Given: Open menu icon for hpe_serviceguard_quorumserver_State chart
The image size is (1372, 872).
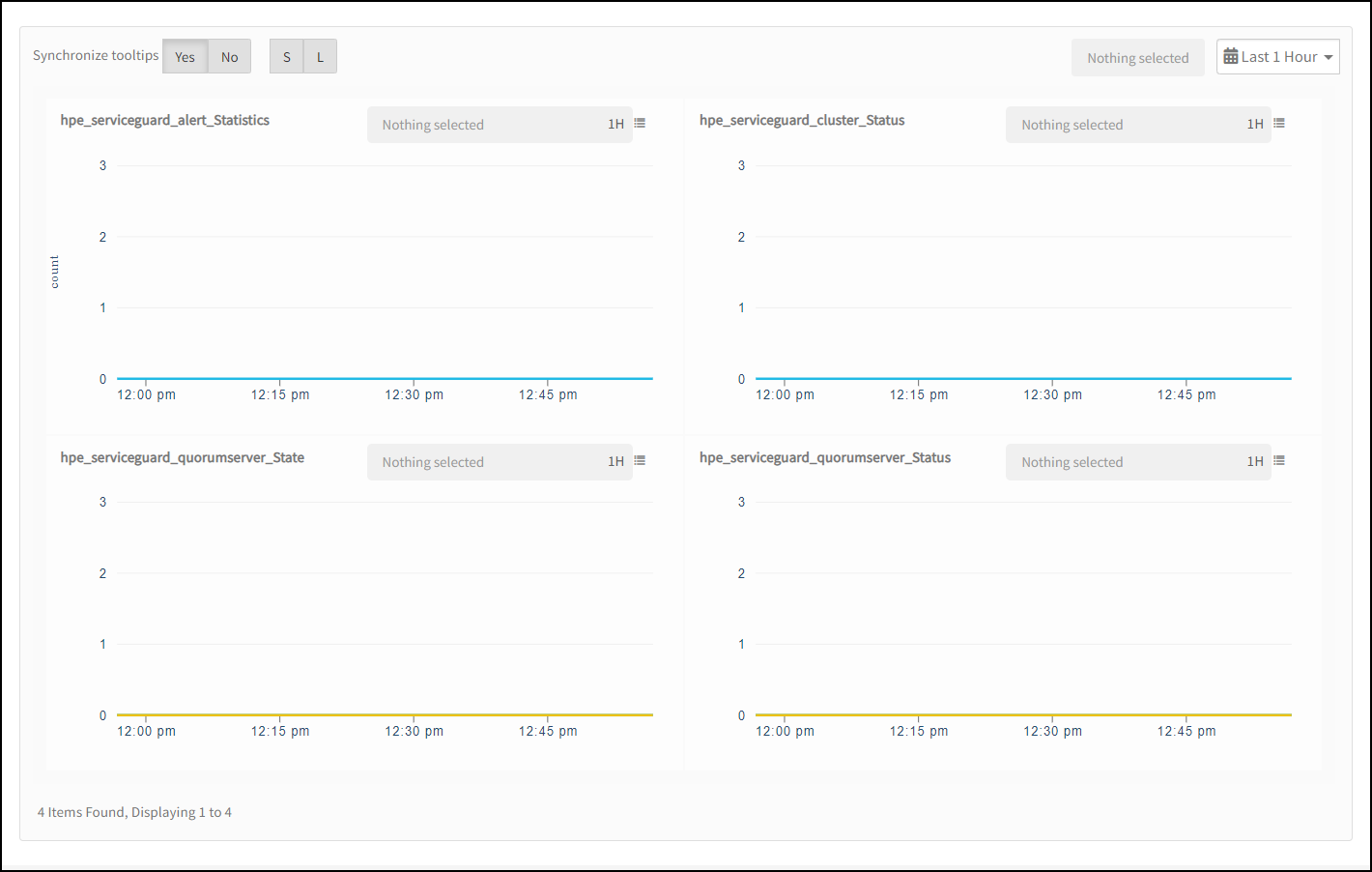Looking at the screenshot, I should point(640,461).
